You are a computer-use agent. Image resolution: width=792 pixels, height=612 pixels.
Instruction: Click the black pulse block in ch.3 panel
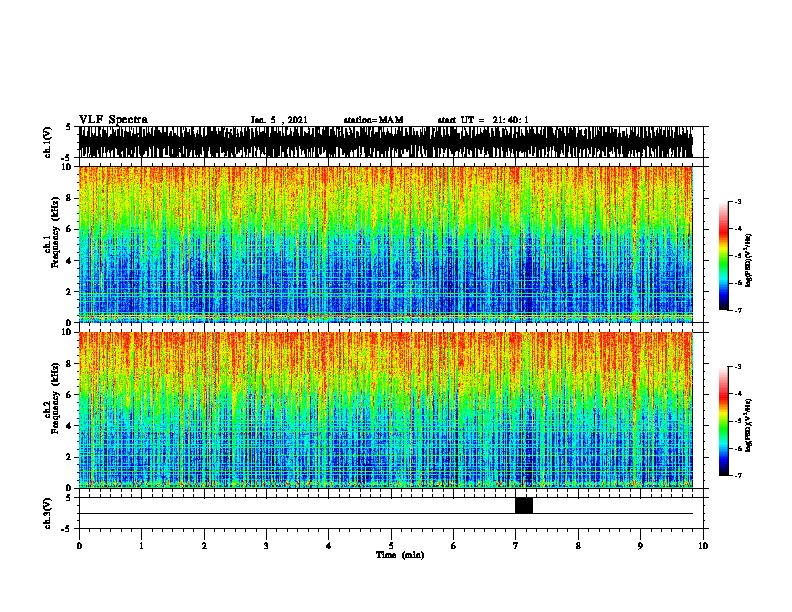(x=524, y=505)
